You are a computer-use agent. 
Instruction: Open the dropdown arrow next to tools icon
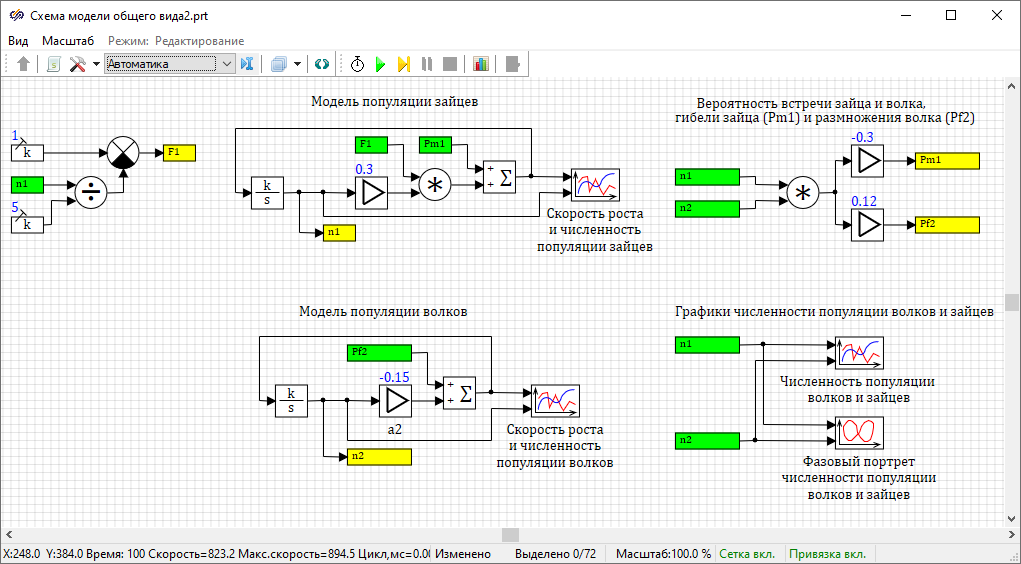96,64
